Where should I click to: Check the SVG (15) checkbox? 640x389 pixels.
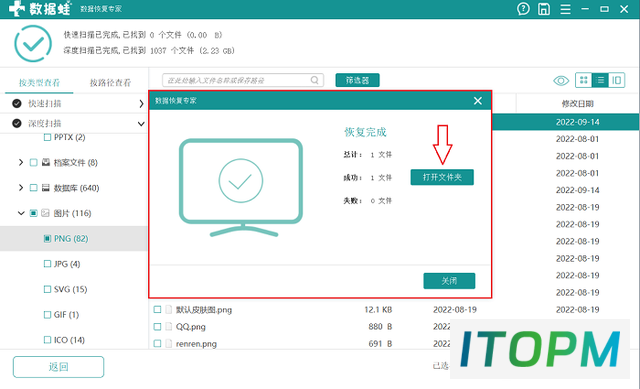(47, 289)
